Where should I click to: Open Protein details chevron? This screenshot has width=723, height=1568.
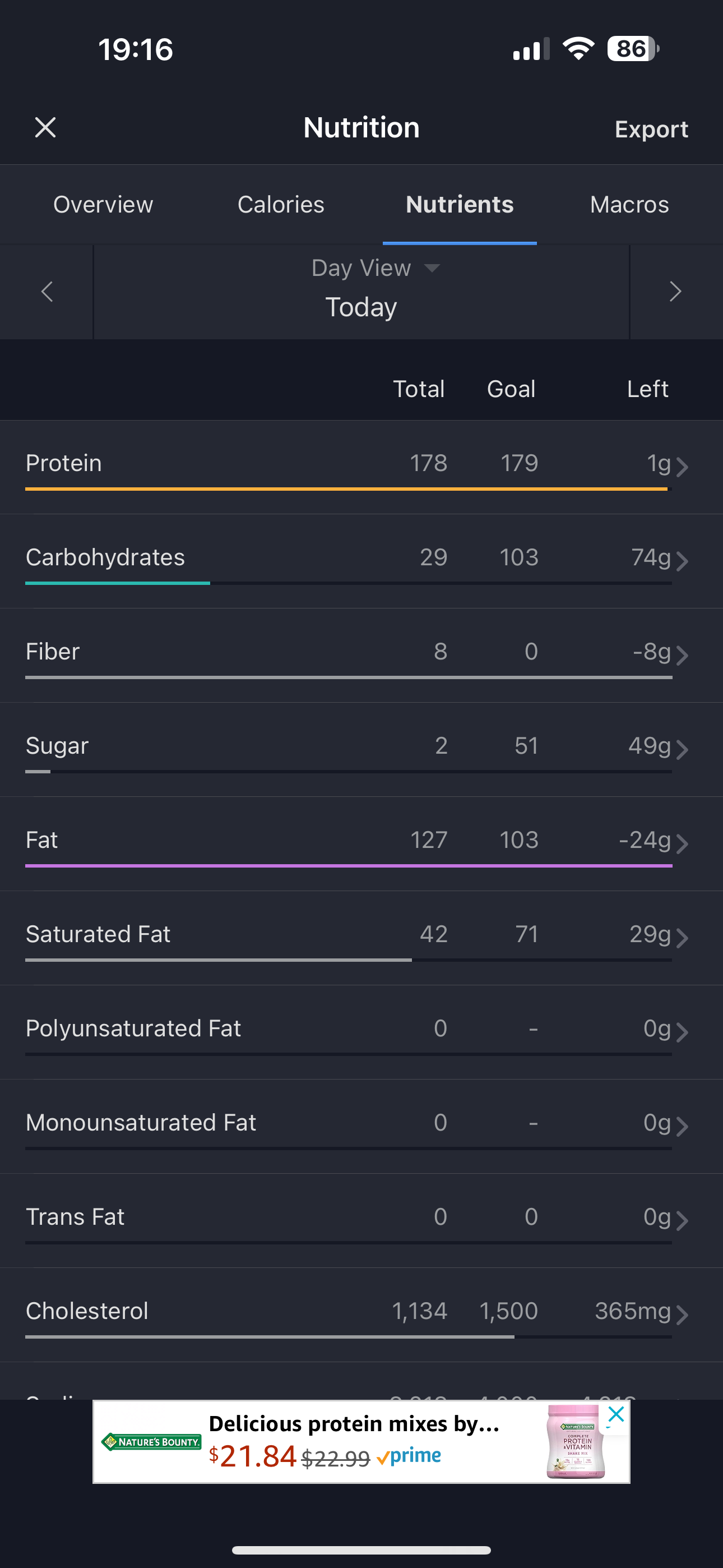tap(682, 467)
